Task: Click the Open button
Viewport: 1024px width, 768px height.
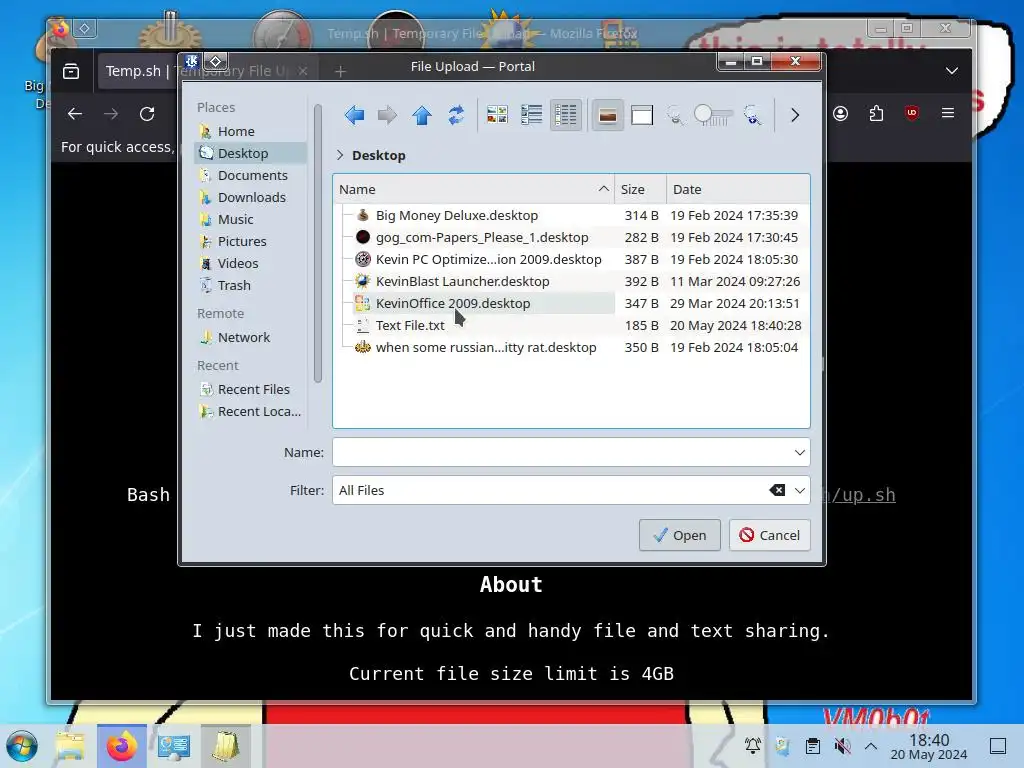Action: click(679, 536)
